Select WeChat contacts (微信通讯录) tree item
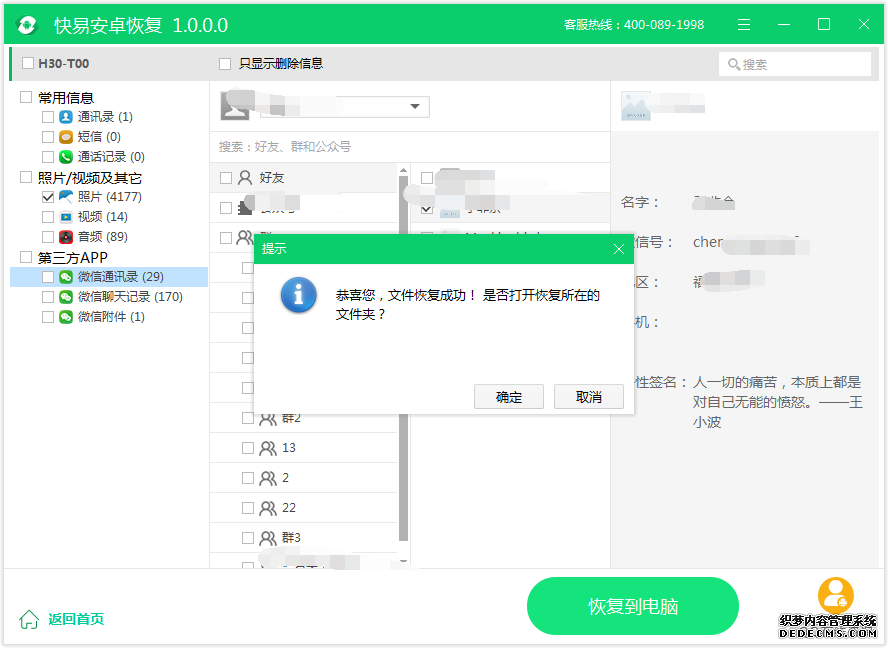Image resolution: width=888 pixels, height=648 pixels. click(x=120, y=277)
